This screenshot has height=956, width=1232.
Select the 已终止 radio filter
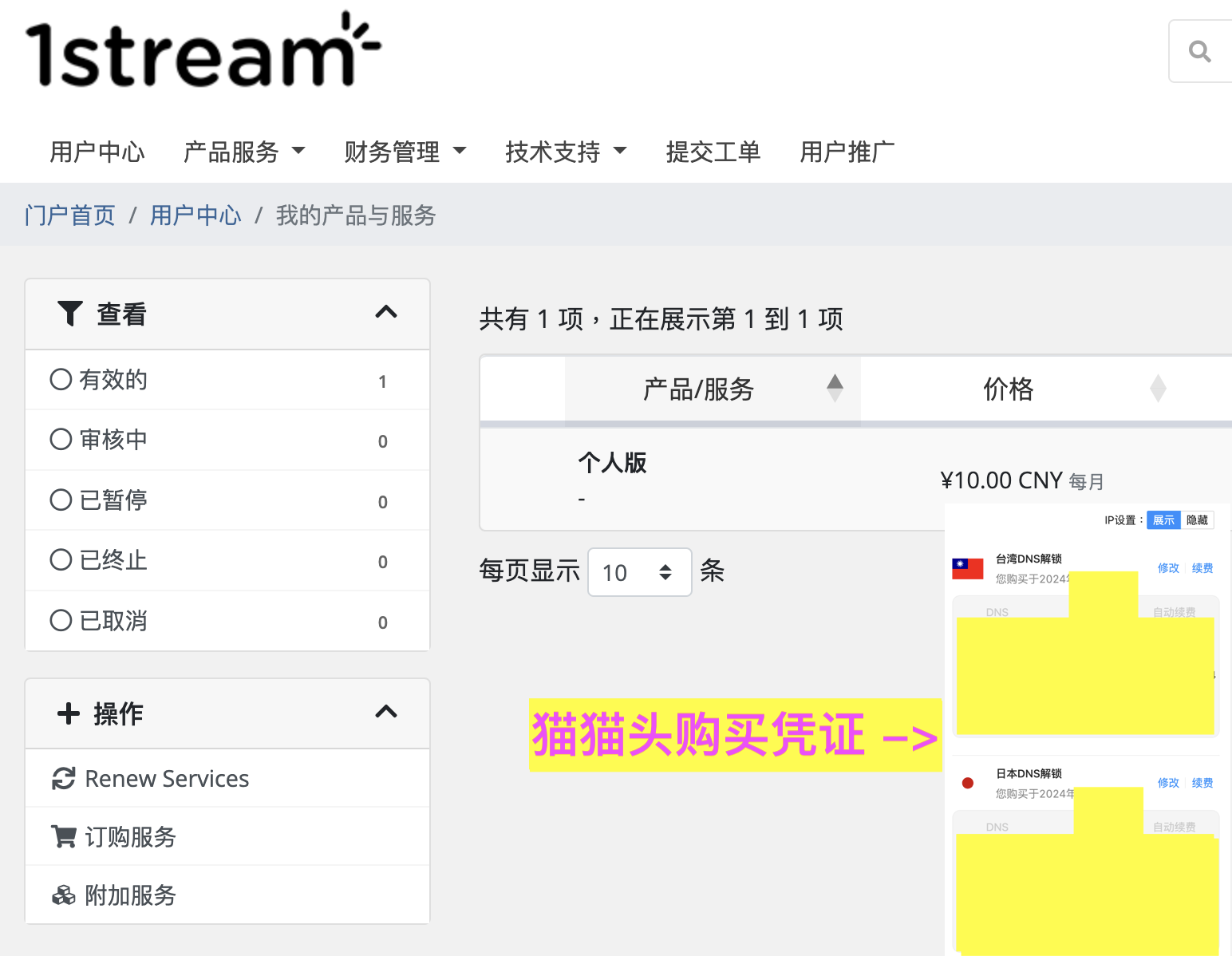(61, 559)
